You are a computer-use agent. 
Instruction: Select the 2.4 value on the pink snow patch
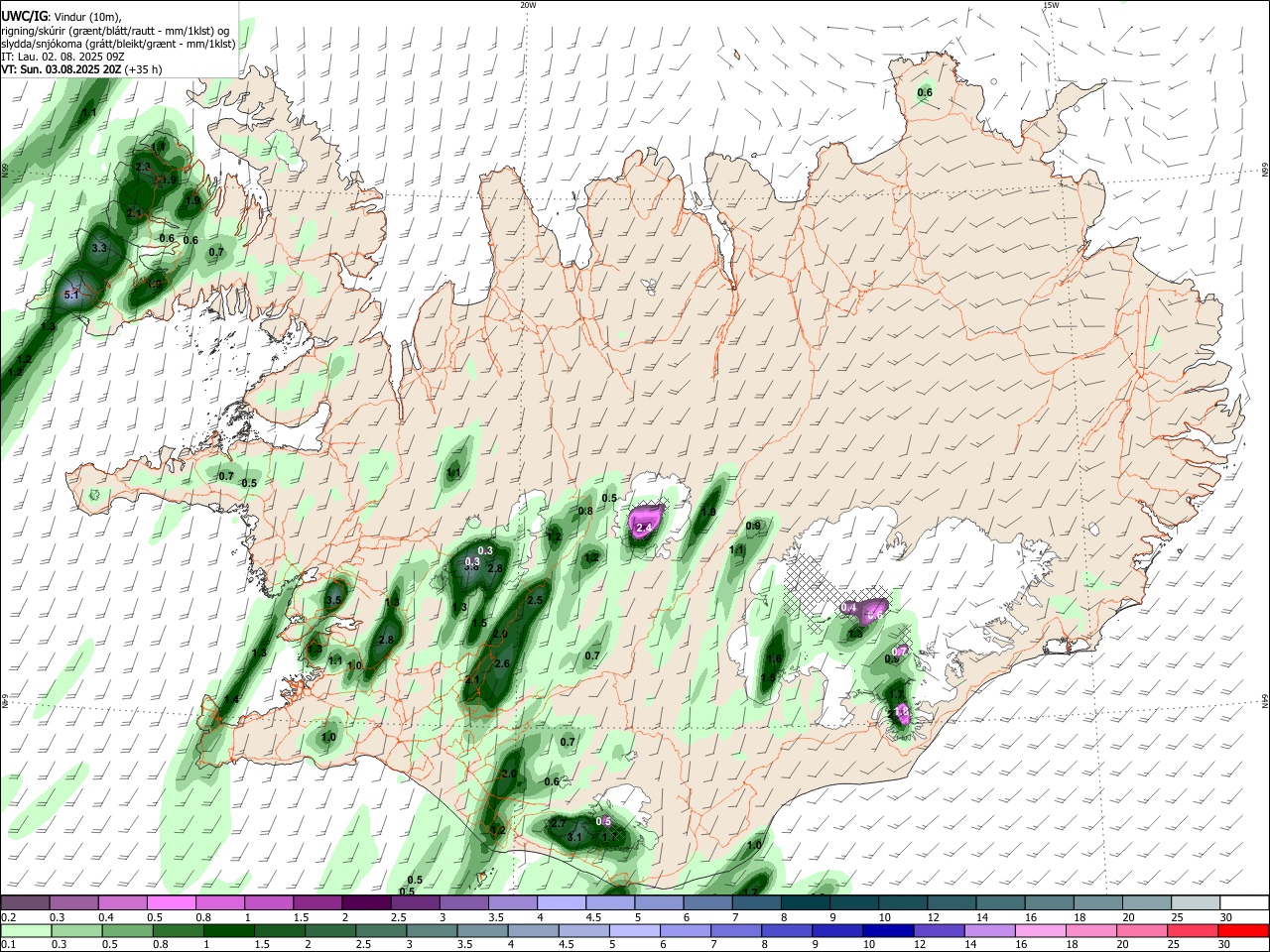point(644,529)
